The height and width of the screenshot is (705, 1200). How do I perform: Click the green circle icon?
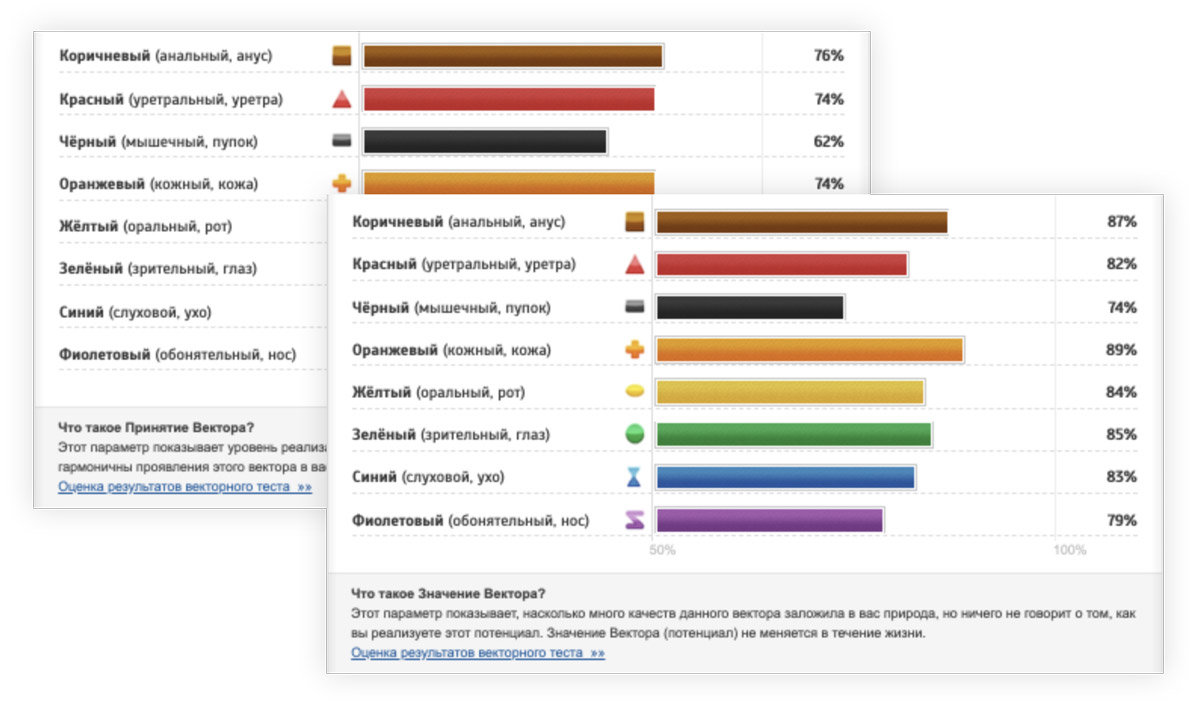[634, 435]
